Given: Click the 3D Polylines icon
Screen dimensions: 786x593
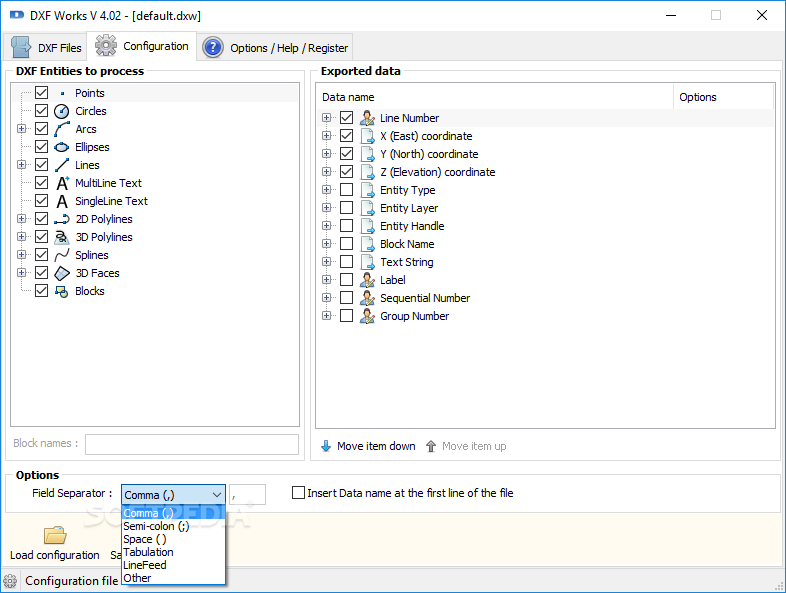Looking at the screenshot, I should point(61,237).
